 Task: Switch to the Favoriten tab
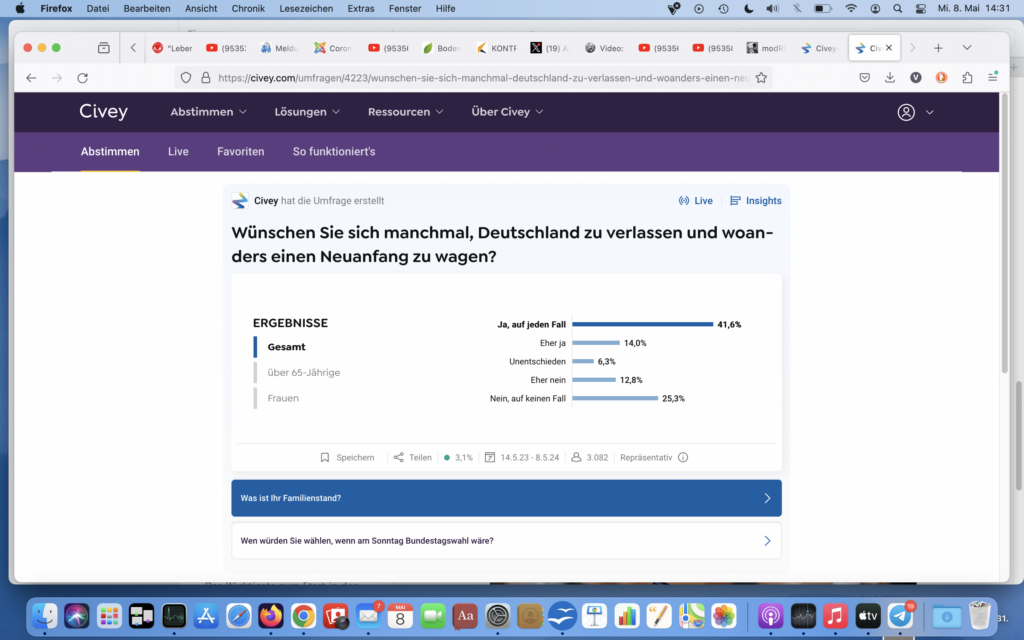(240, 152)
